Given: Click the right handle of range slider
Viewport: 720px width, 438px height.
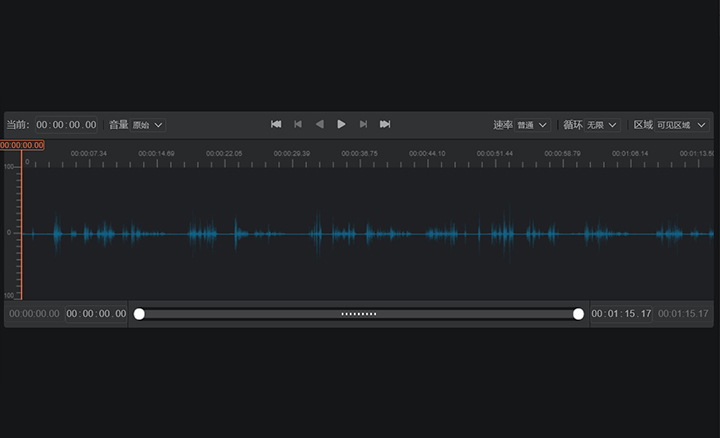Looking at the screenshot, I should [x=578, y=314].
